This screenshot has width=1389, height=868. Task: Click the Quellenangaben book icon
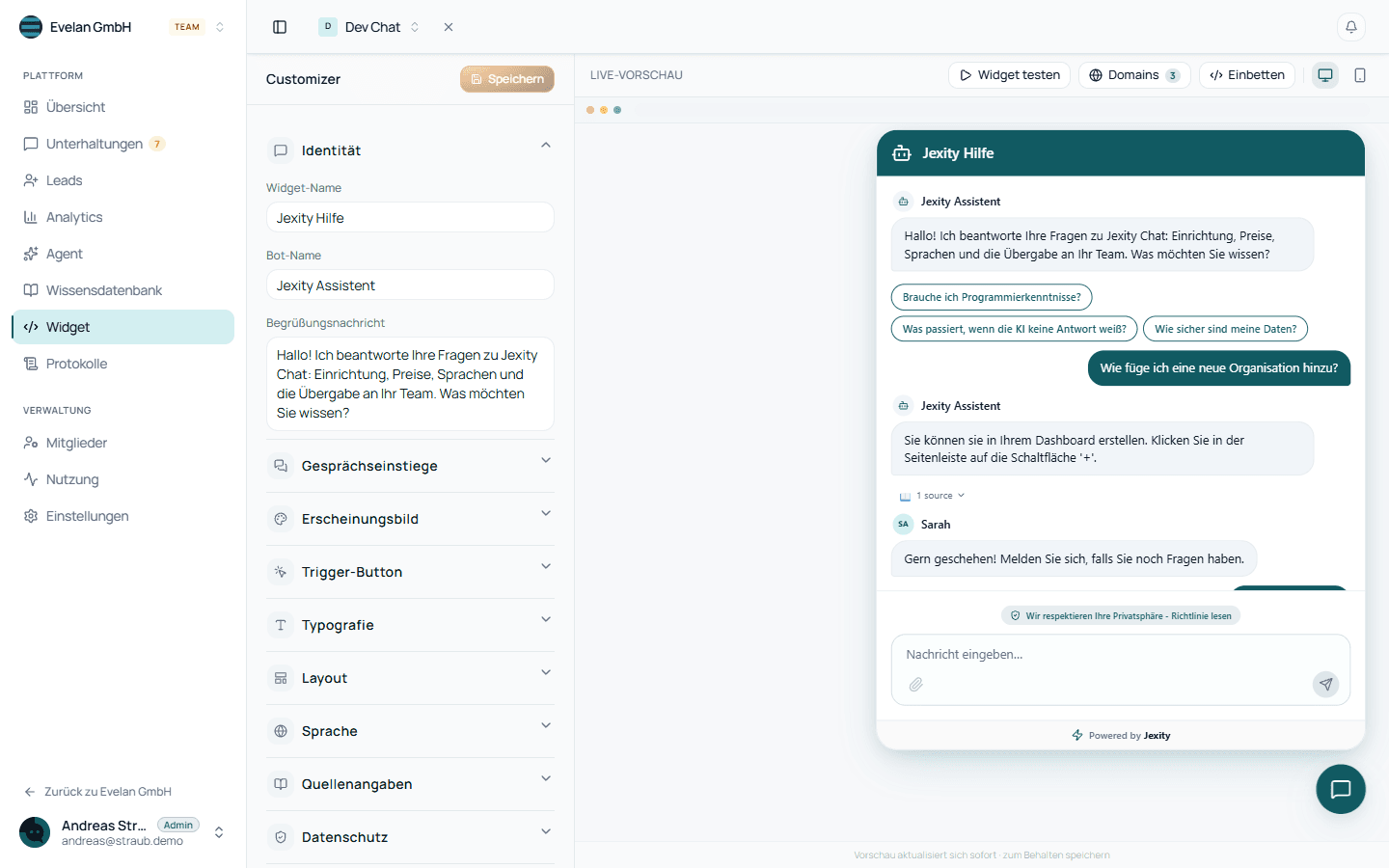coord(281,784)
